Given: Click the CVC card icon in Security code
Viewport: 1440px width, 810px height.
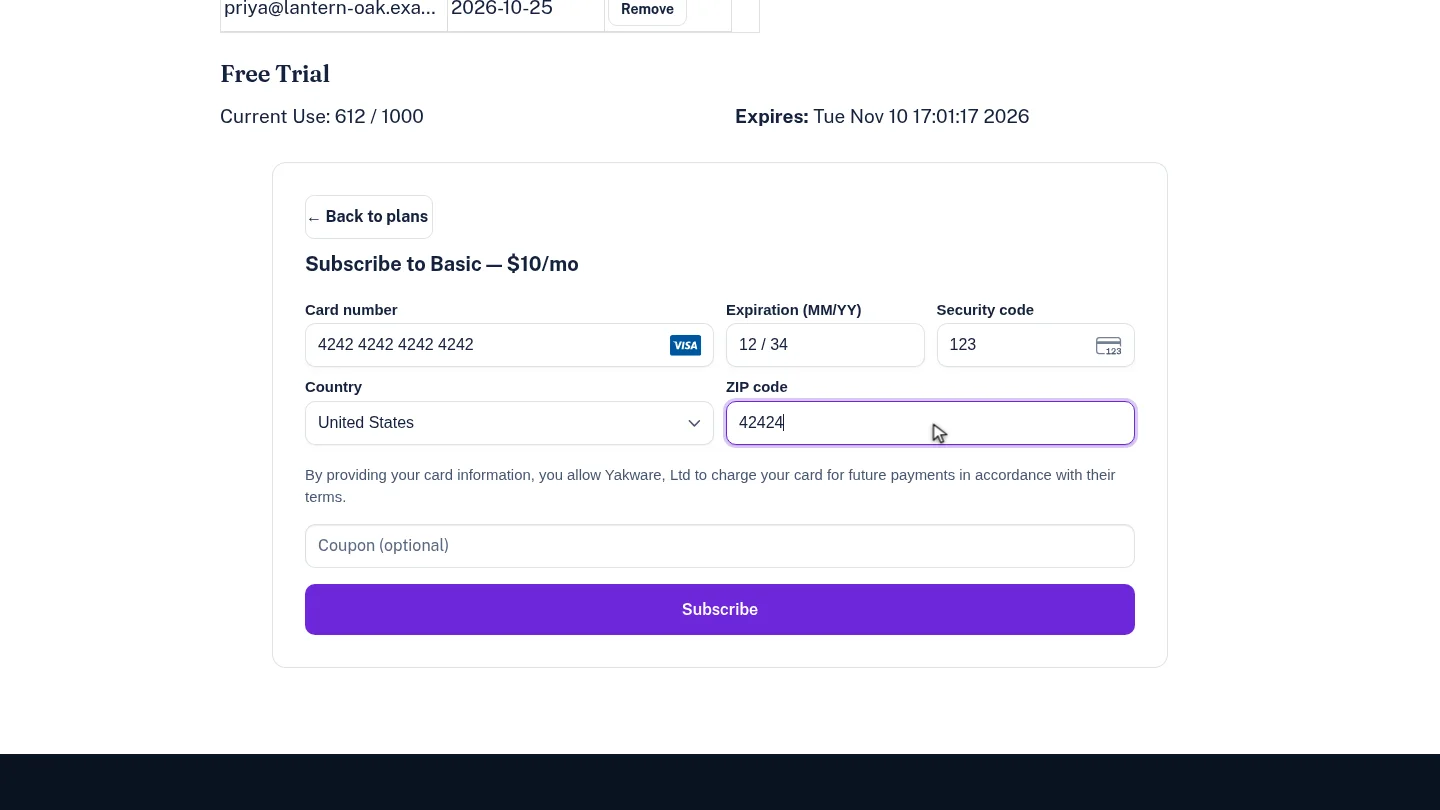Looking at the screenshot, I should (1108, 346).
